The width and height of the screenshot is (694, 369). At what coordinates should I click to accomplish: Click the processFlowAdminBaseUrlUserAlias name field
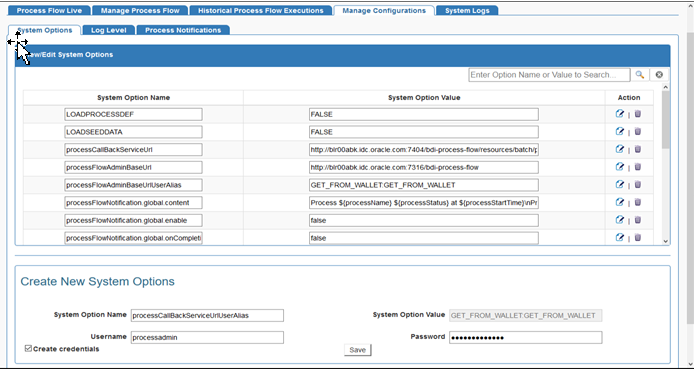click(x=133, y=185)
